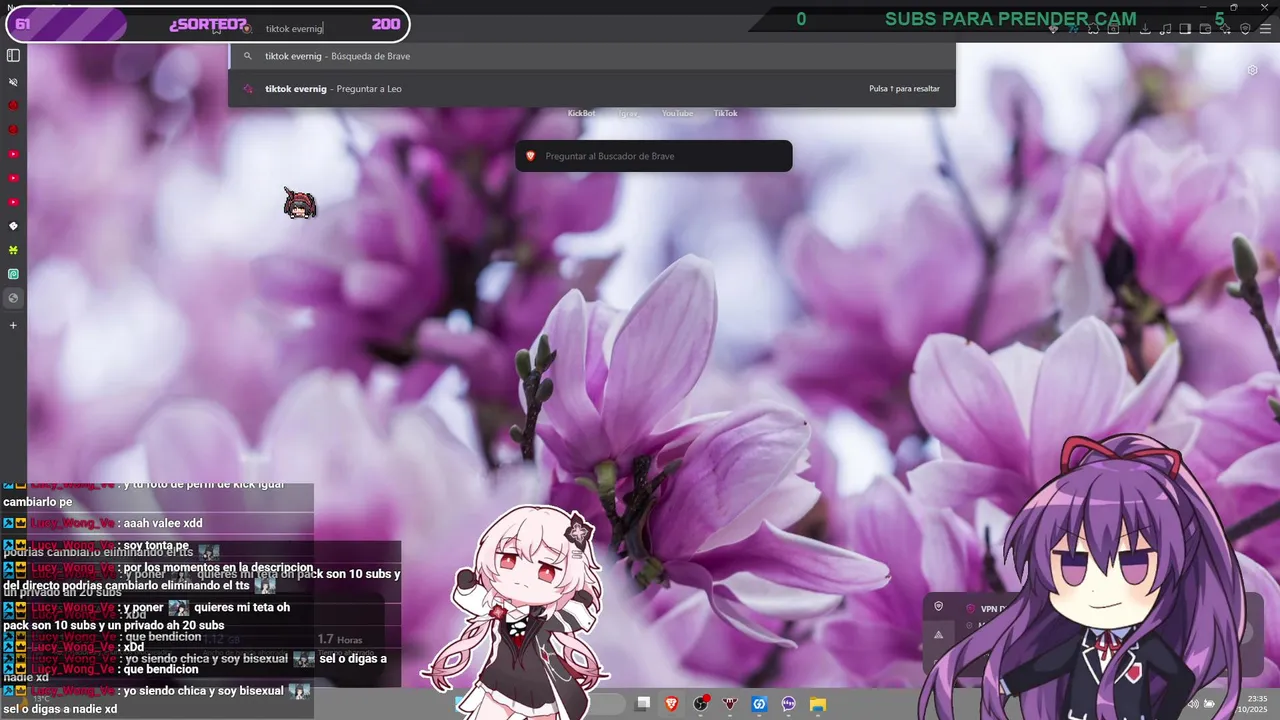Open the extensions puzzle icon
Image resolution: width=1280 pixels, height=720 pixels.
click(1093, 29)
